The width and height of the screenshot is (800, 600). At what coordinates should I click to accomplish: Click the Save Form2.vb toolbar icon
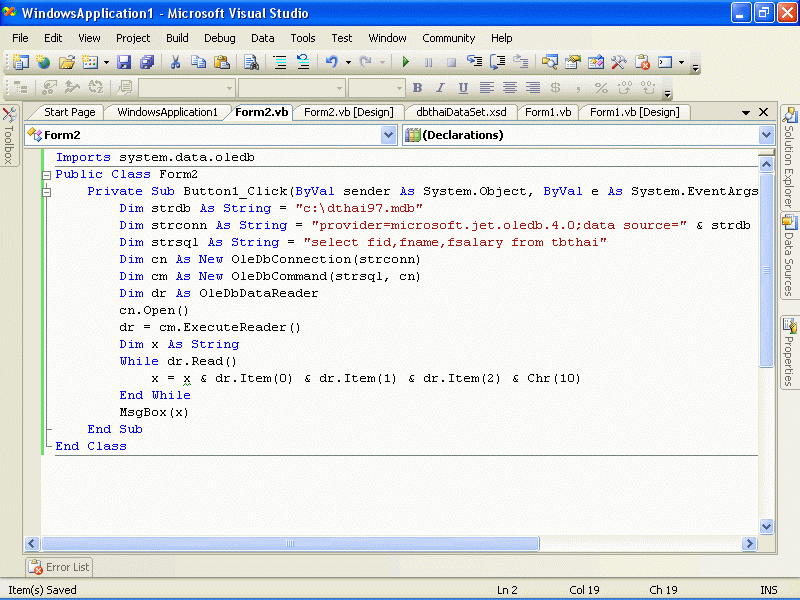click(125, 62)
